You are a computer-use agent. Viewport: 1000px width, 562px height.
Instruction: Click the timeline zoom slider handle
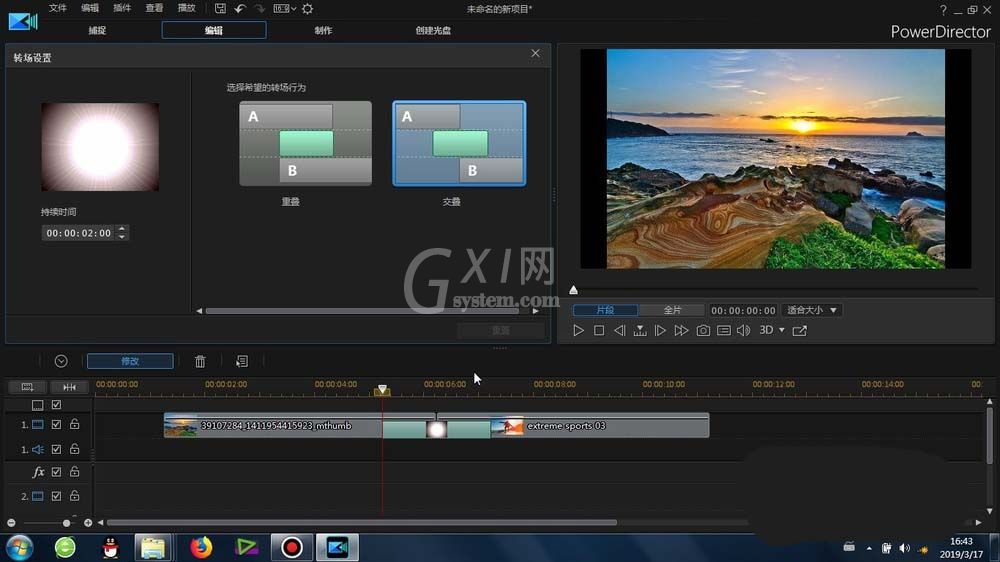tap(66, 523)
